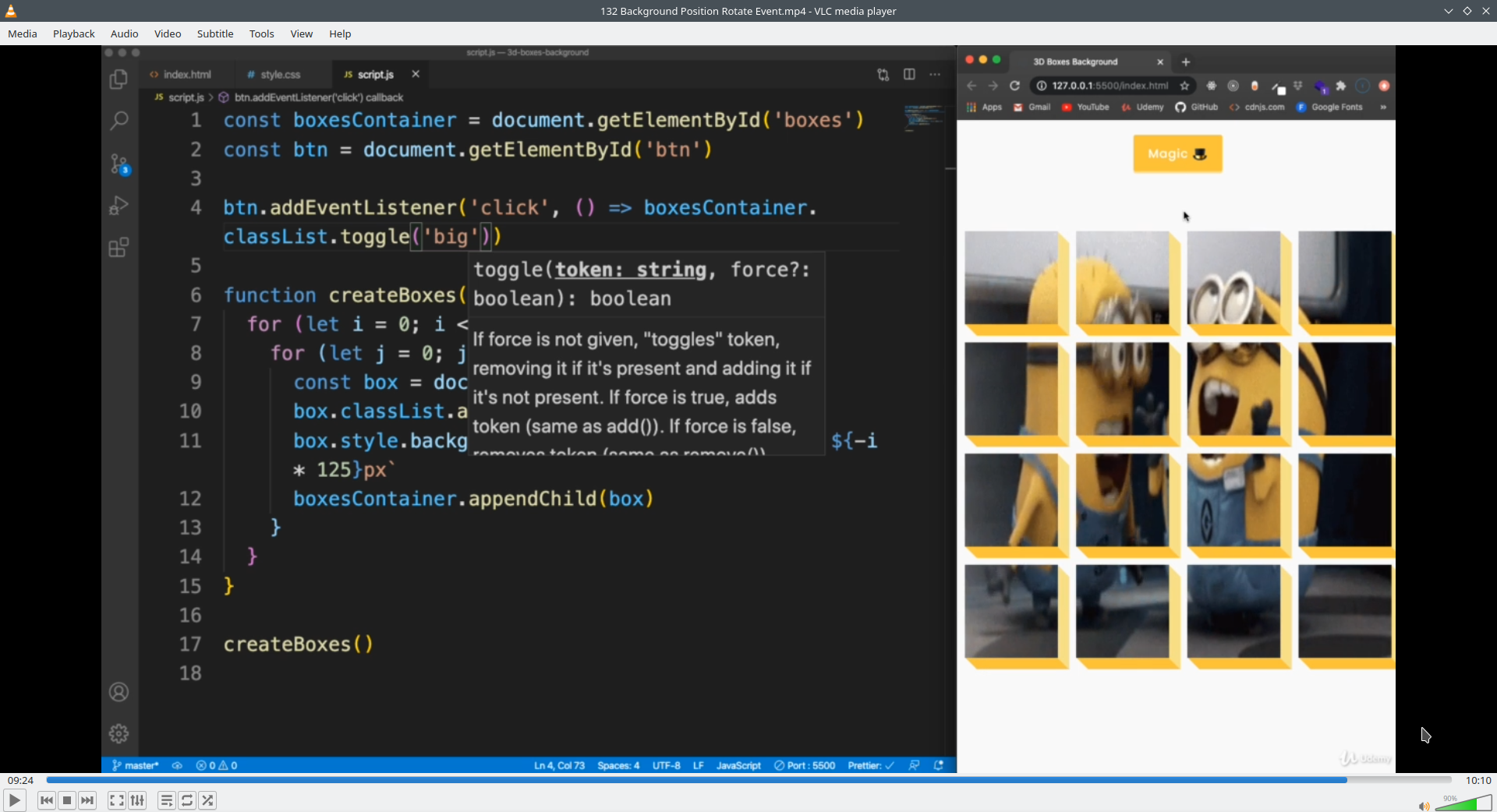Open the Playback menu
This screenshot has width=1497, height=812.
[x=74, y=34]
